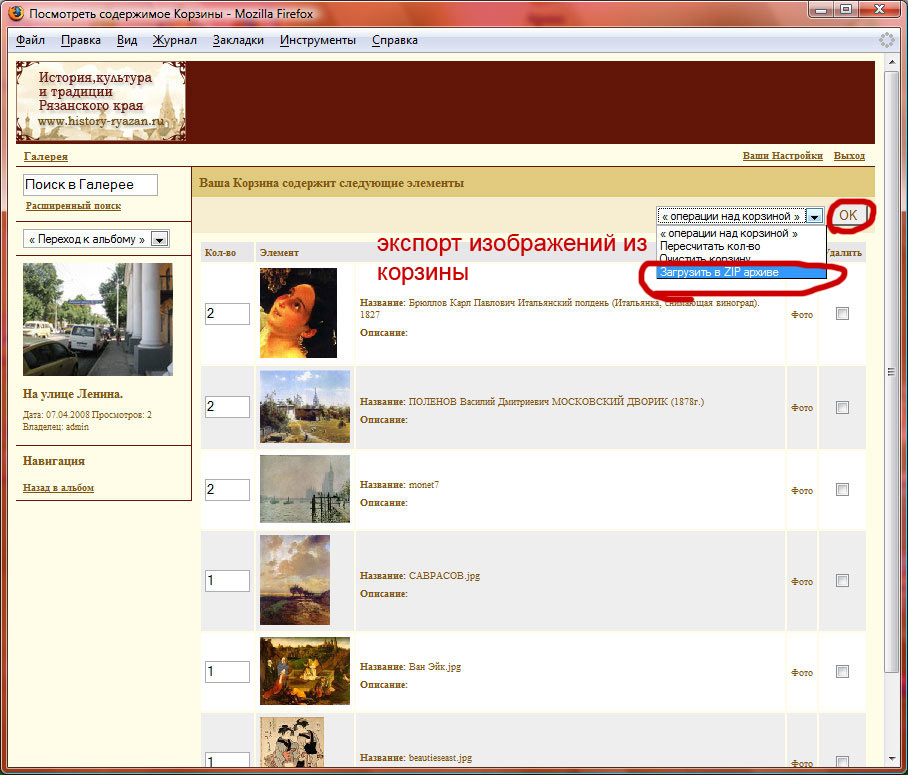Click quantity field for monet7
The width and height of the screenshot is (908, 775).
(227, 489)
